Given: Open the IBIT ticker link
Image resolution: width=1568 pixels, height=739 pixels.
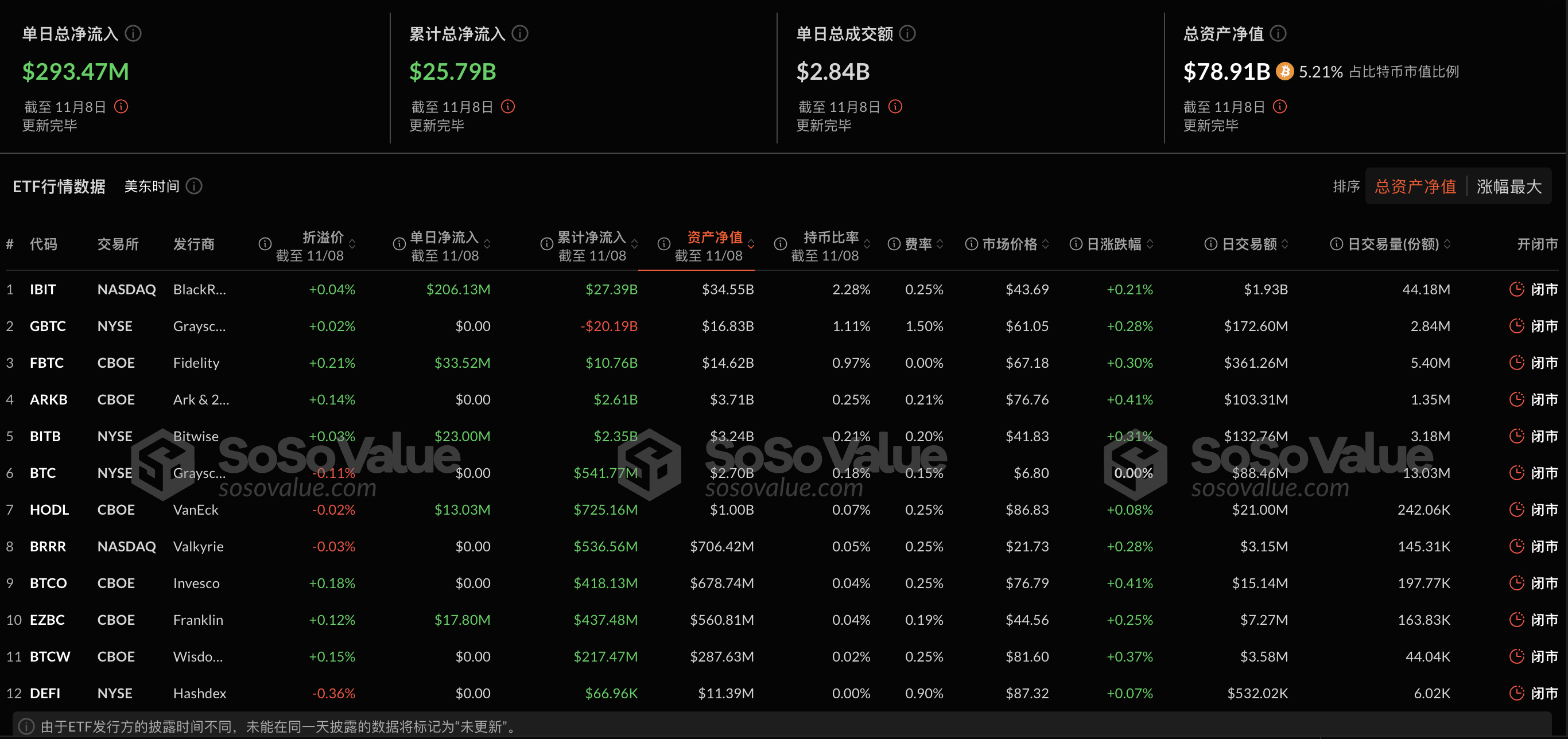Looking at the screenshot, I should click(42, 289).
